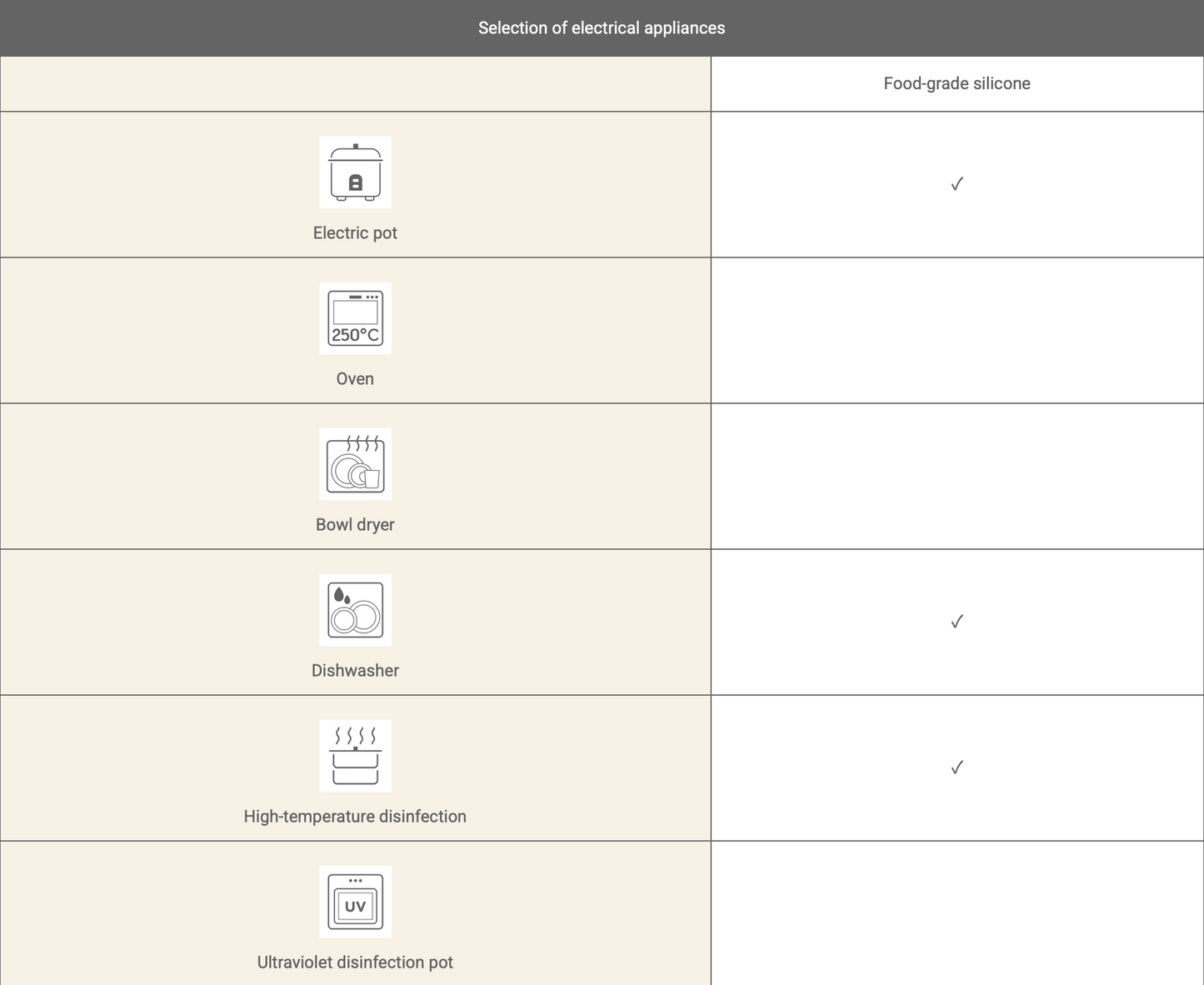The image size is (1204, 985).
Task: Click the Electric pot icon
Action: (x=355, y=172)
